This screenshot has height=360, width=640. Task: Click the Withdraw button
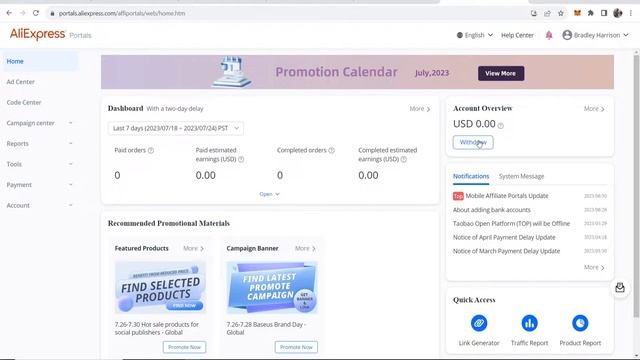pos(473,142)
